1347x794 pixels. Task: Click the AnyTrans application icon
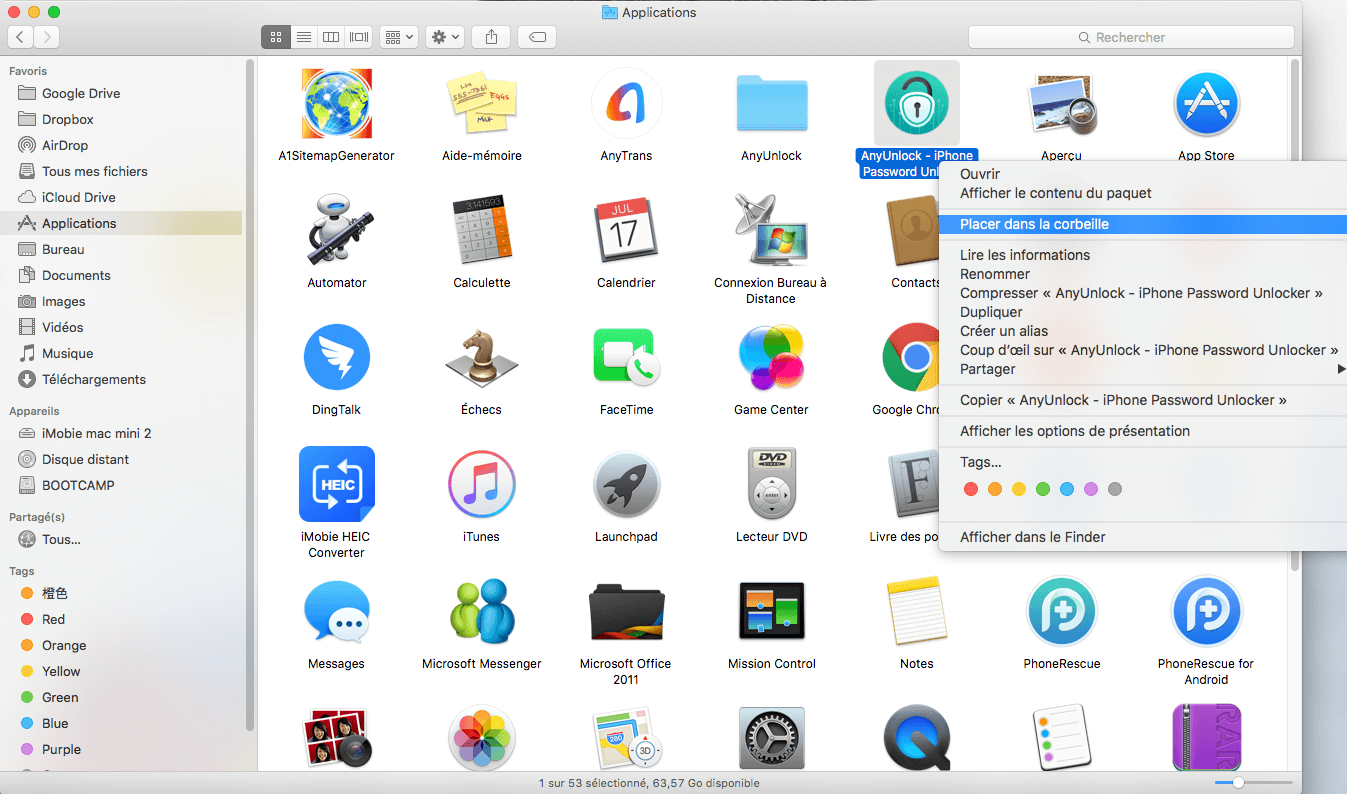pyautogui.click(x=626, y=104)
